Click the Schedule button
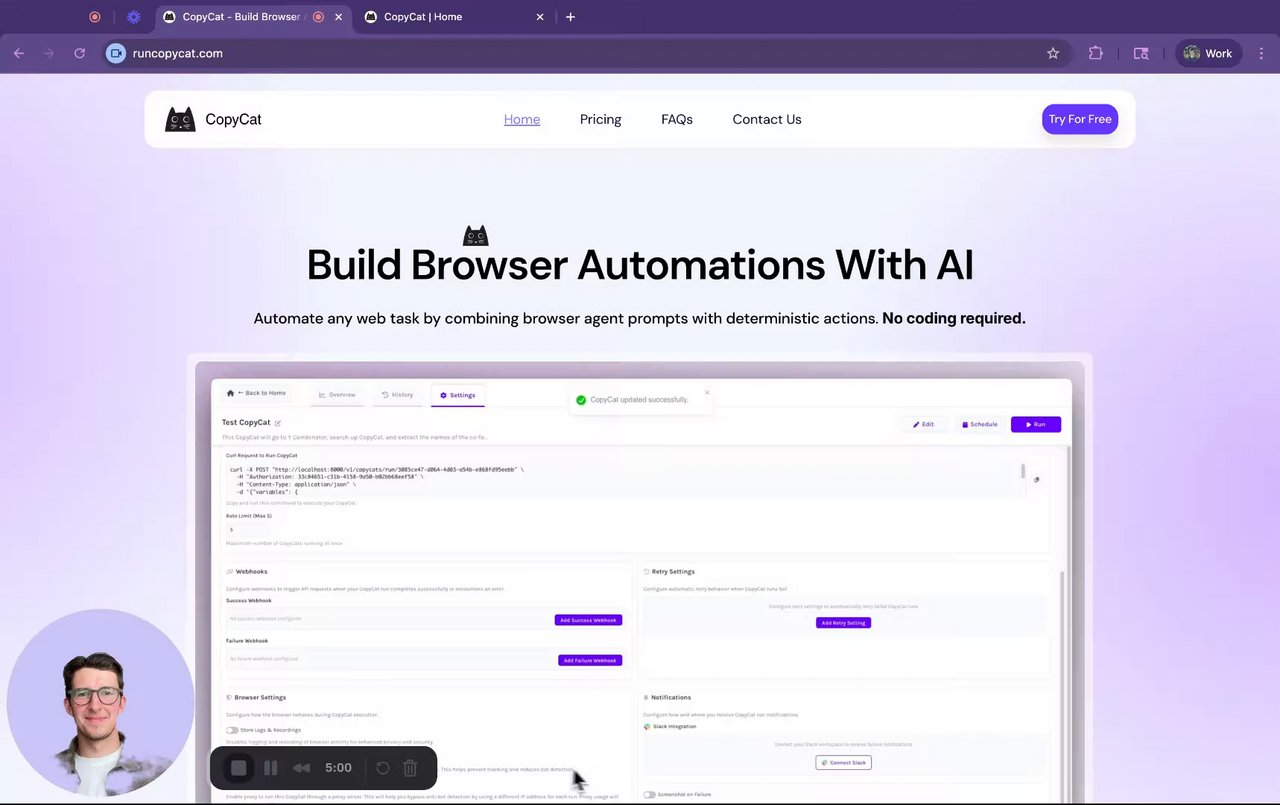1280x805 pixels. (980, 424)
